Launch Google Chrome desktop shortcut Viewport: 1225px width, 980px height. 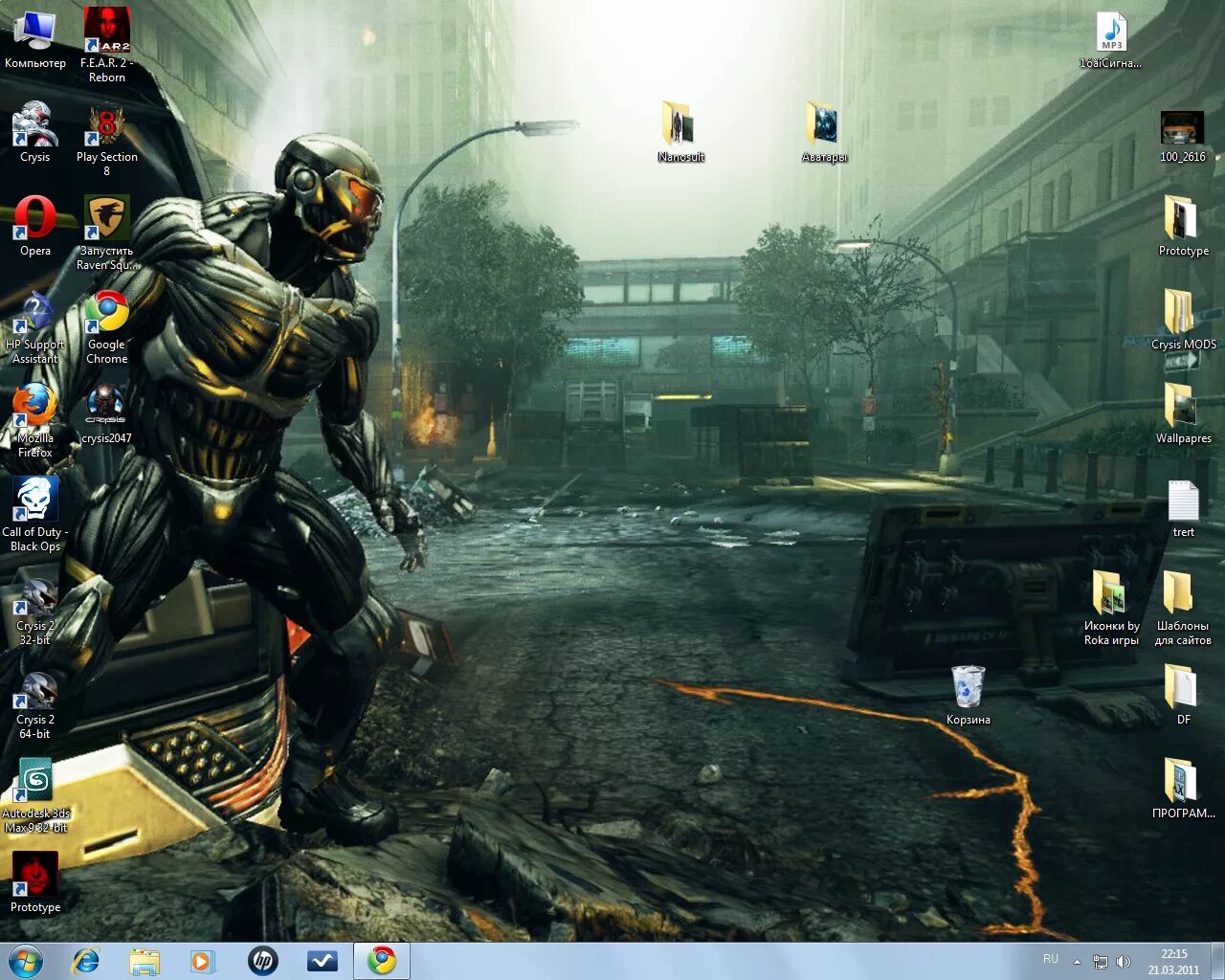click(x=106, y=327)
